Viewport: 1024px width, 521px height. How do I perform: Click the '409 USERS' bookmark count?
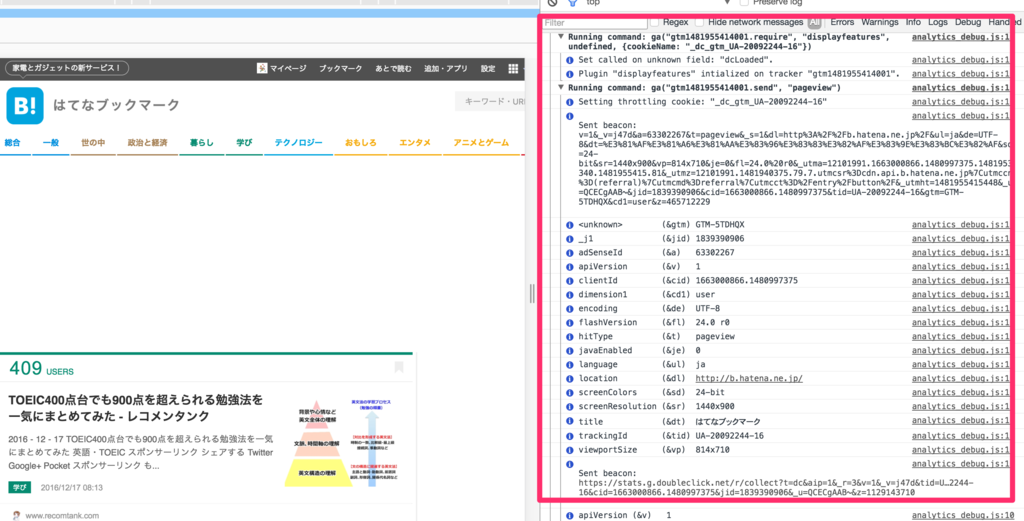(41, 370)
